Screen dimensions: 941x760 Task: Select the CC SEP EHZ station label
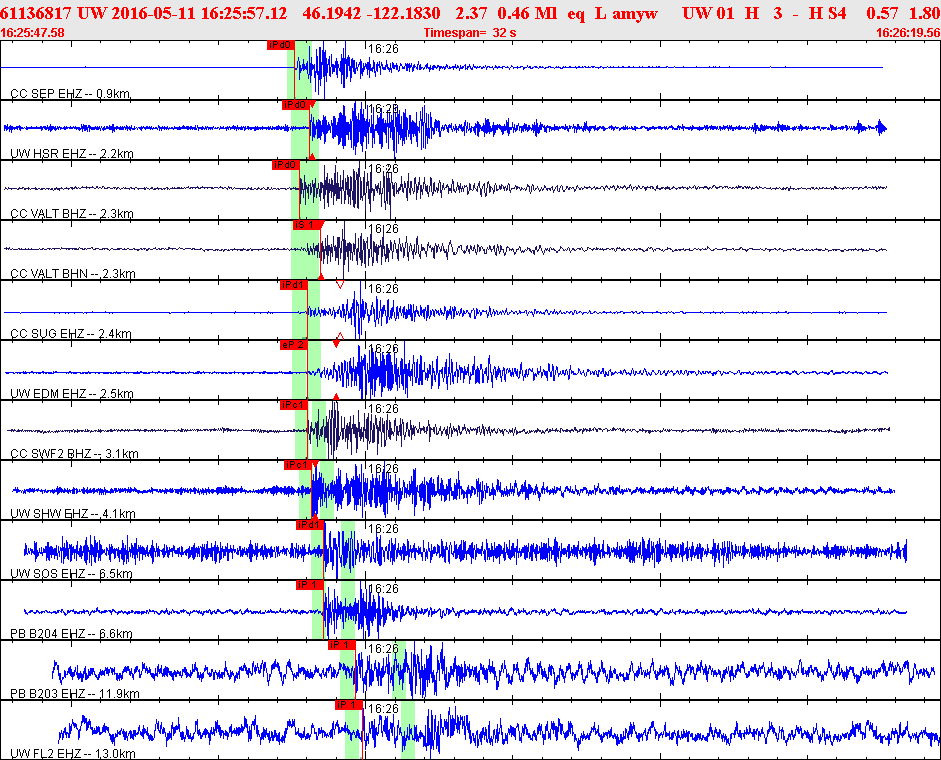pos(70,94)
